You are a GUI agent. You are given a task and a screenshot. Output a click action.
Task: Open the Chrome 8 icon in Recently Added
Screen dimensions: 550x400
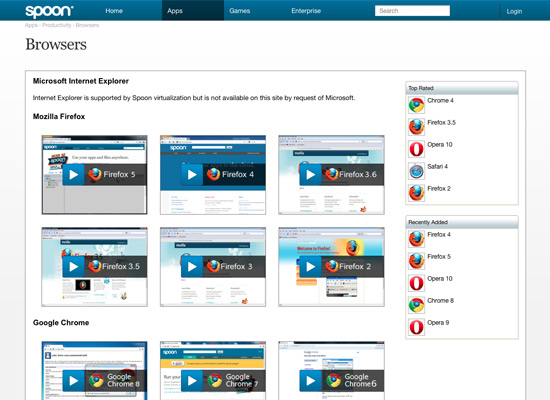pos(416,305)
